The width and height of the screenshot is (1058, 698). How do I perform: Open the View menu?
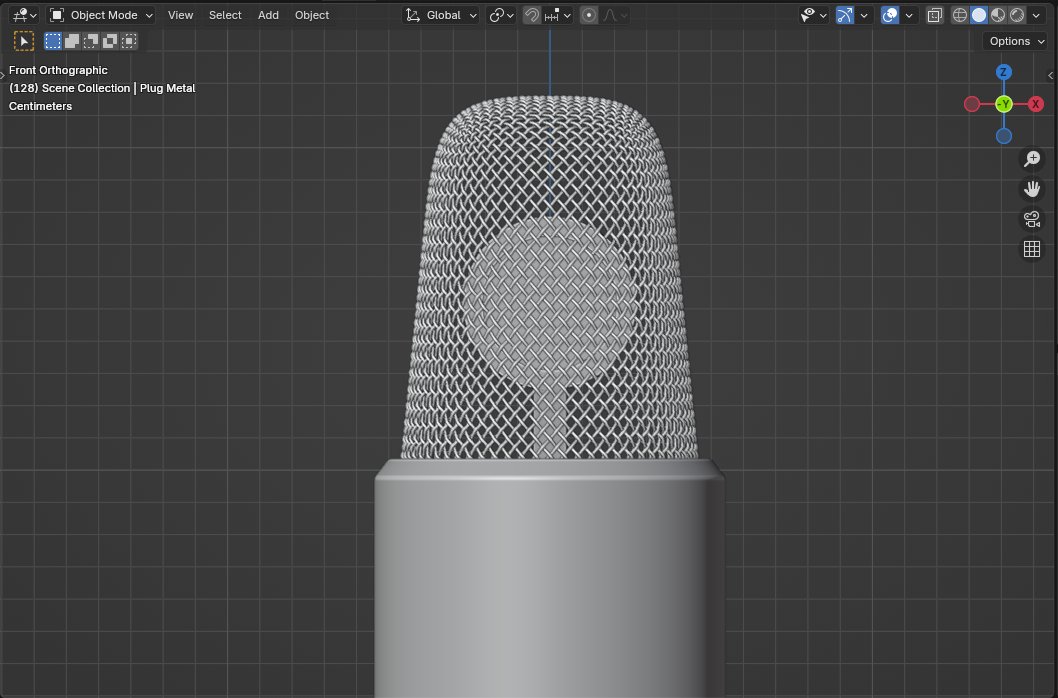click(x=180, y=15)
